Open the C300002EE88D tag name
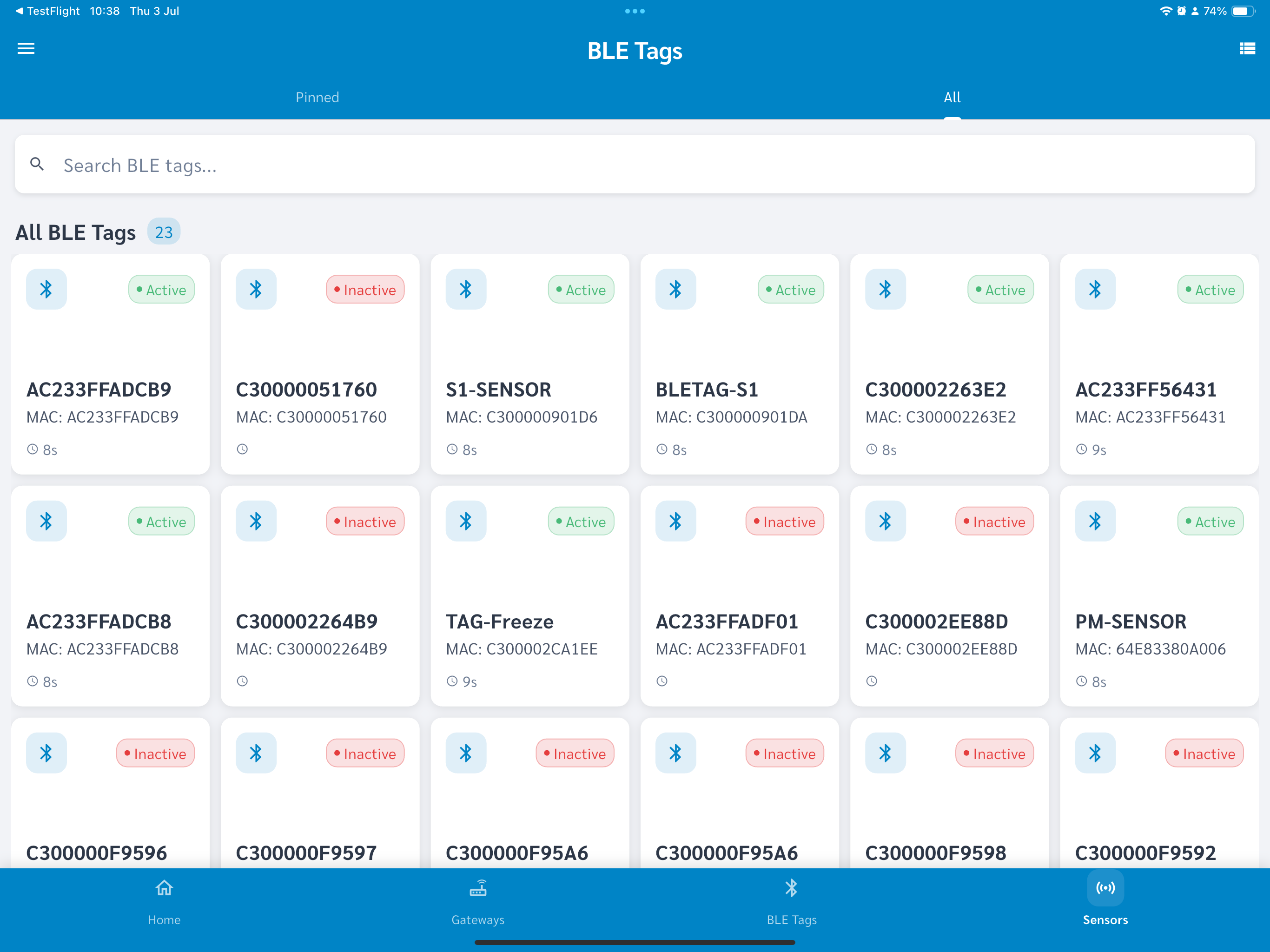This screenshot has width=1270, height=952. pos(937,622)
